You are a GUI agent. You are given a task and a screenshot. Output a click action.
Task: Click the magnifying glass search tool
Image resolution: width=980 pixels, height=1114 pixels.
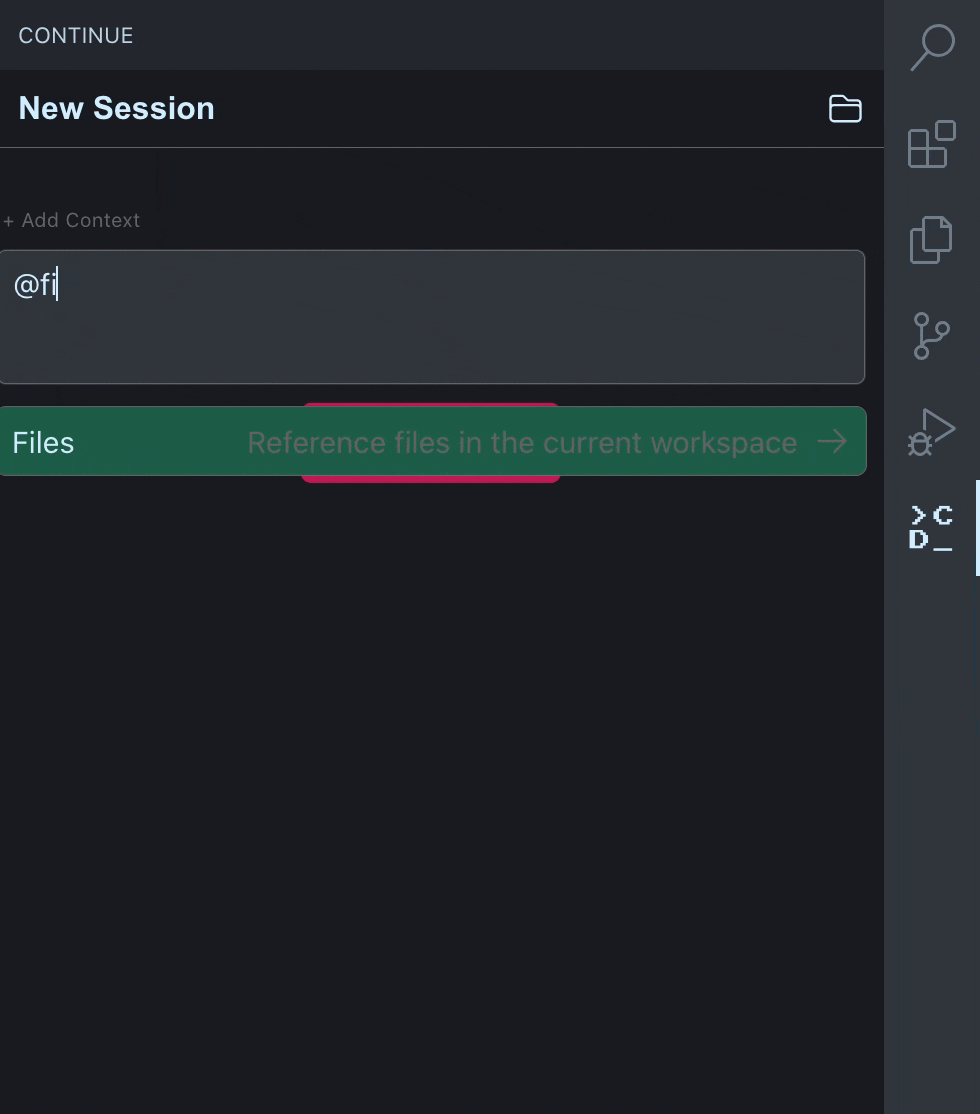click(x=930, y=47)
